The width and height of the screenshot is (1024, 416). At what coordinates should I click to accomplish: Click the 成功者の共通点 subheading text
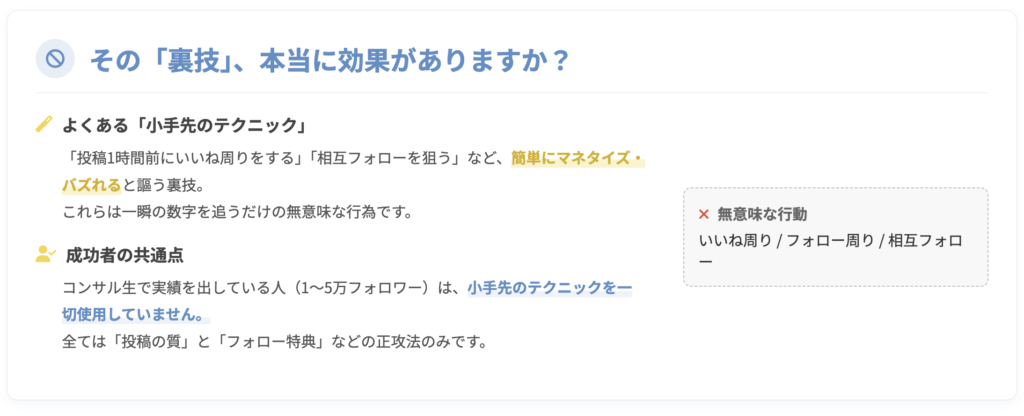coord(125,255)
